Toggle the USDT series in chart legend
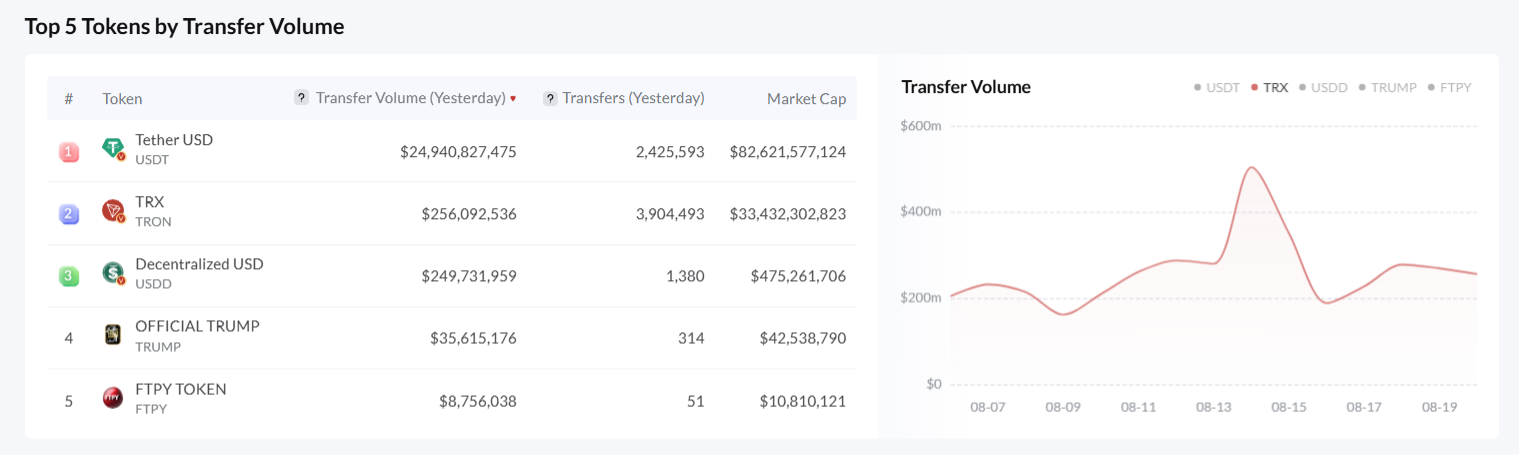The height and width of the screenshot is (456, 1520). click(x=1217, y=87)
